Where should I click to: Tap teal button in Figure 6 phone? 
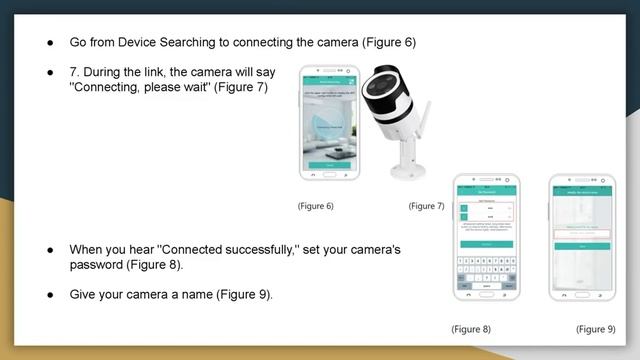tap(329, 165)
